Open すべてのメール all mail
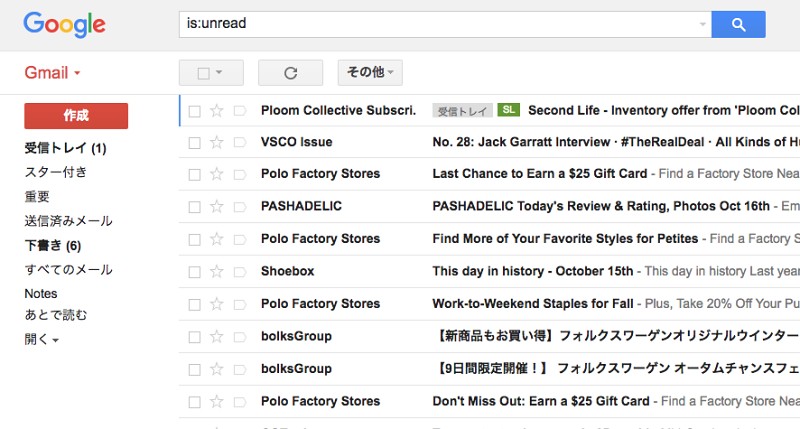This screenshot has height=429, width=800. 68,269
